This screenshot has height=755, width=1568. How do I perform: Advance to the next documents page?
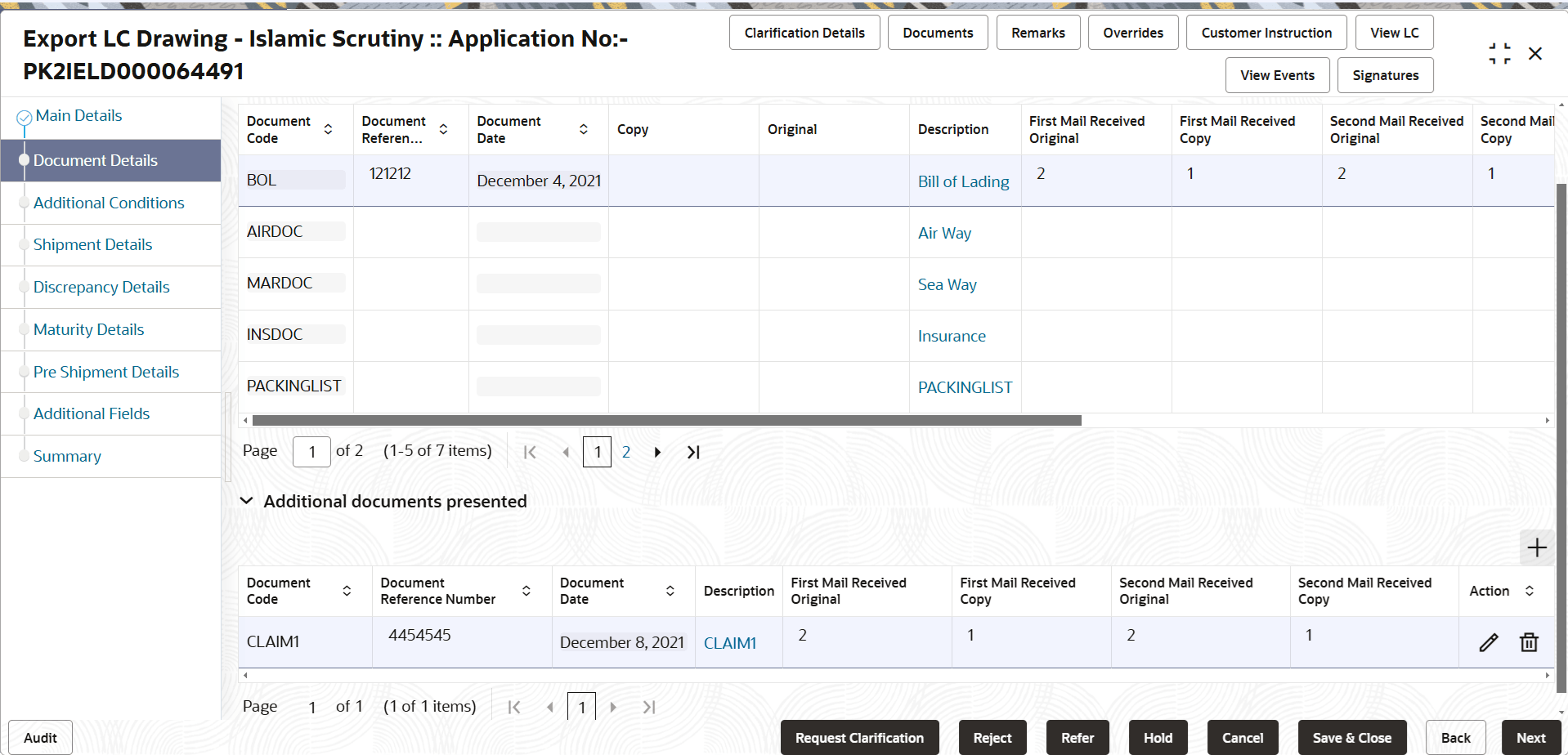click(x=657, y=451)
